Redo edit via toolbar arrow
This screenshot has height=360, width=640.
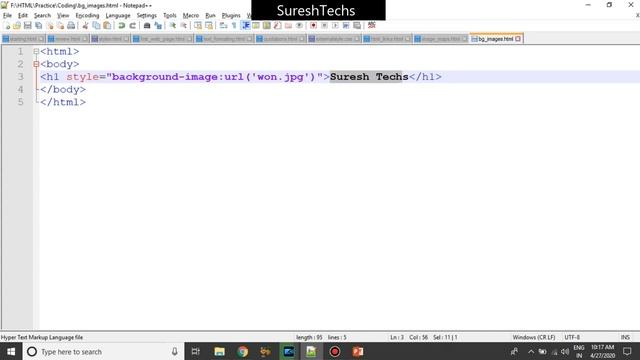[133, 26]
